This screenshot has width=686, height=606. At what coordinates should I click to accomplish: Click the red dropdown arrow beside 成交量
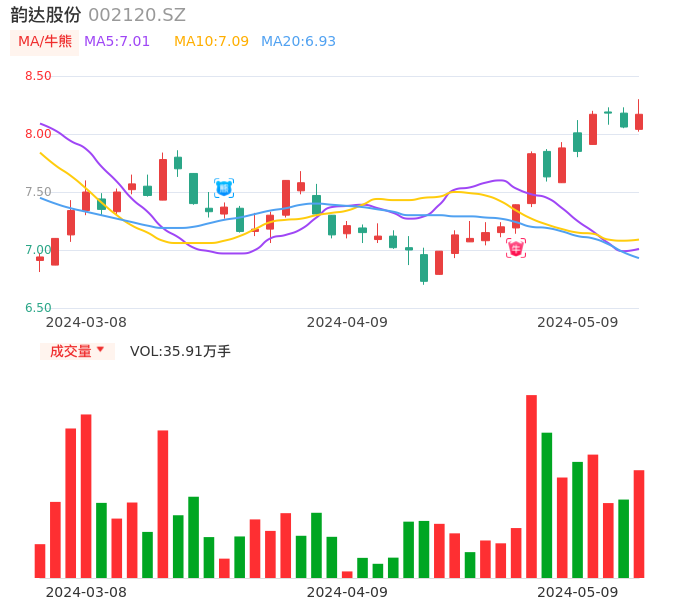pos(100,350)
